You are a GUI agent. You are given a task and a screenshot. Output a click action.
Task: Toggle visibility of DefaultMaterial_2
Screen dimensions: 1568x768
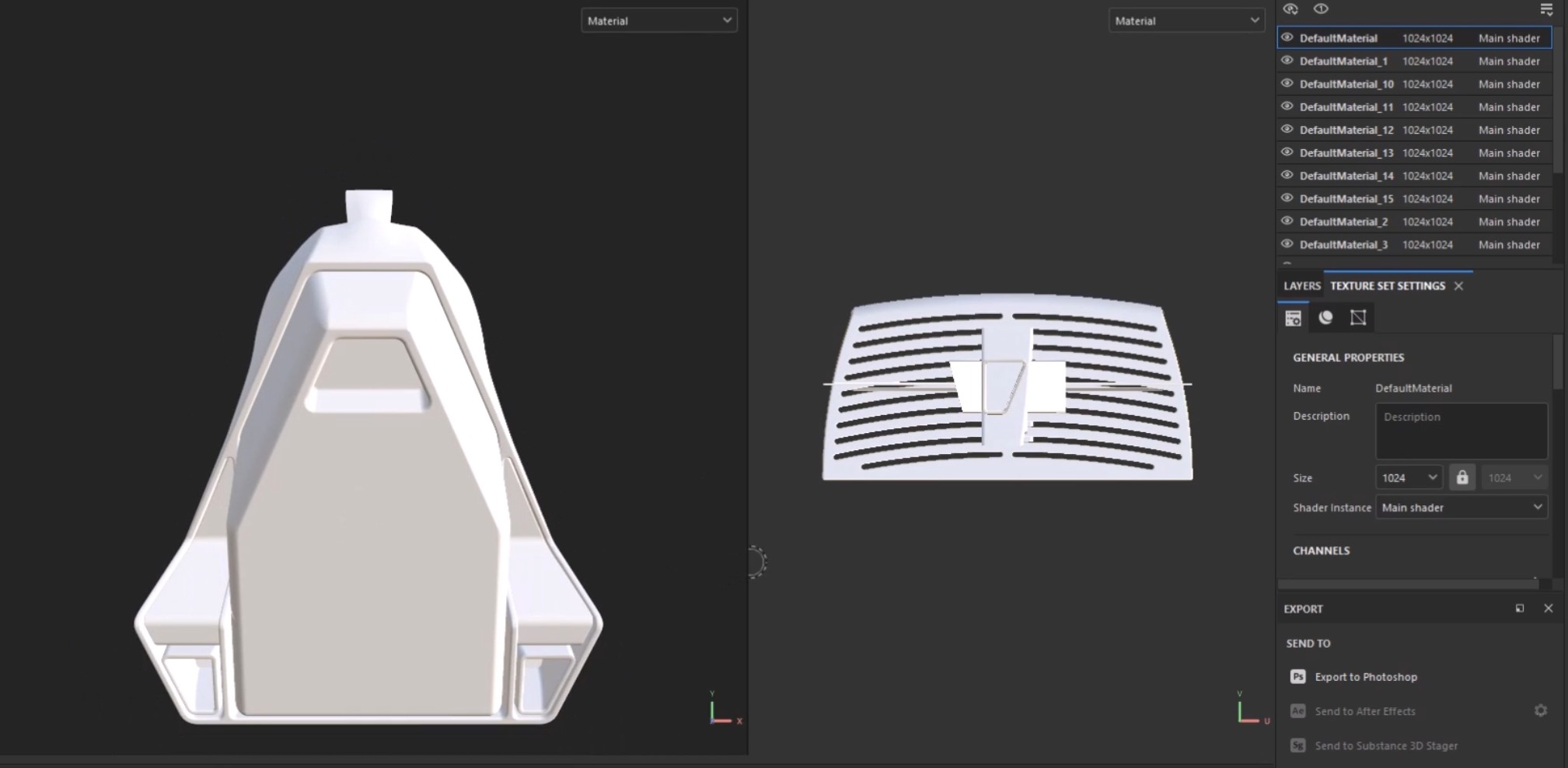click(1287, 221)
